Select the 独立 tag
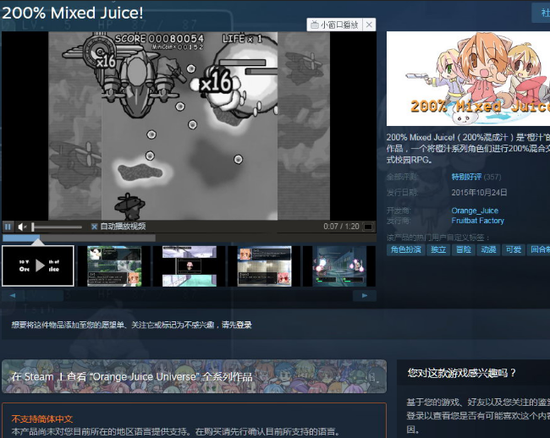550x438 pixels. click(x=438, y=250)
